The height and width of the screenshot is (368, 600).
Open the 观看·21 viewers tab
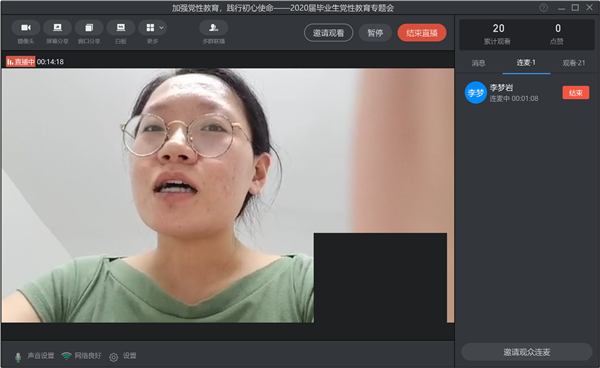574,63
